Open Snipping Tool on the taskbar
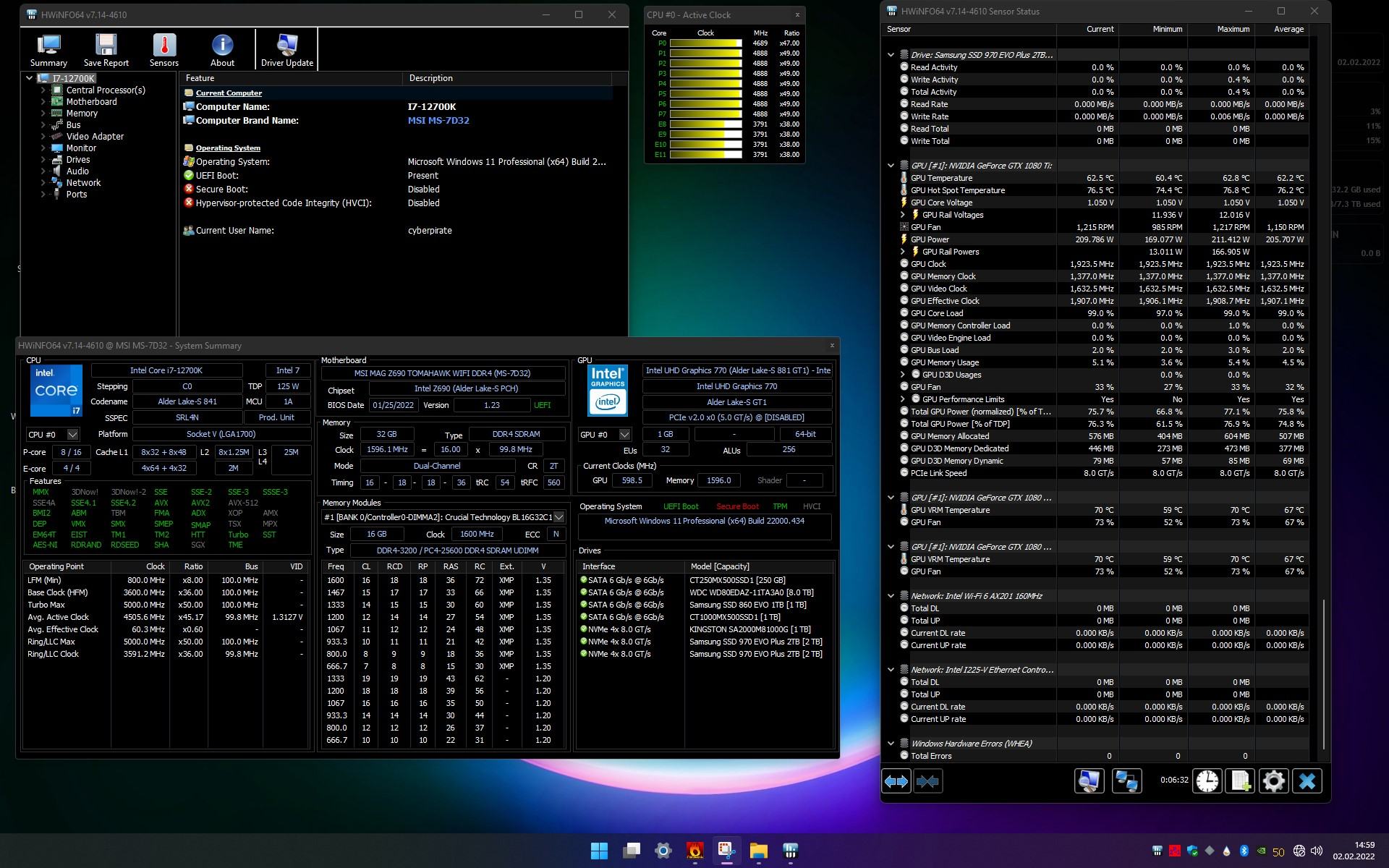The image size is (1389, 868). point(727,851)
